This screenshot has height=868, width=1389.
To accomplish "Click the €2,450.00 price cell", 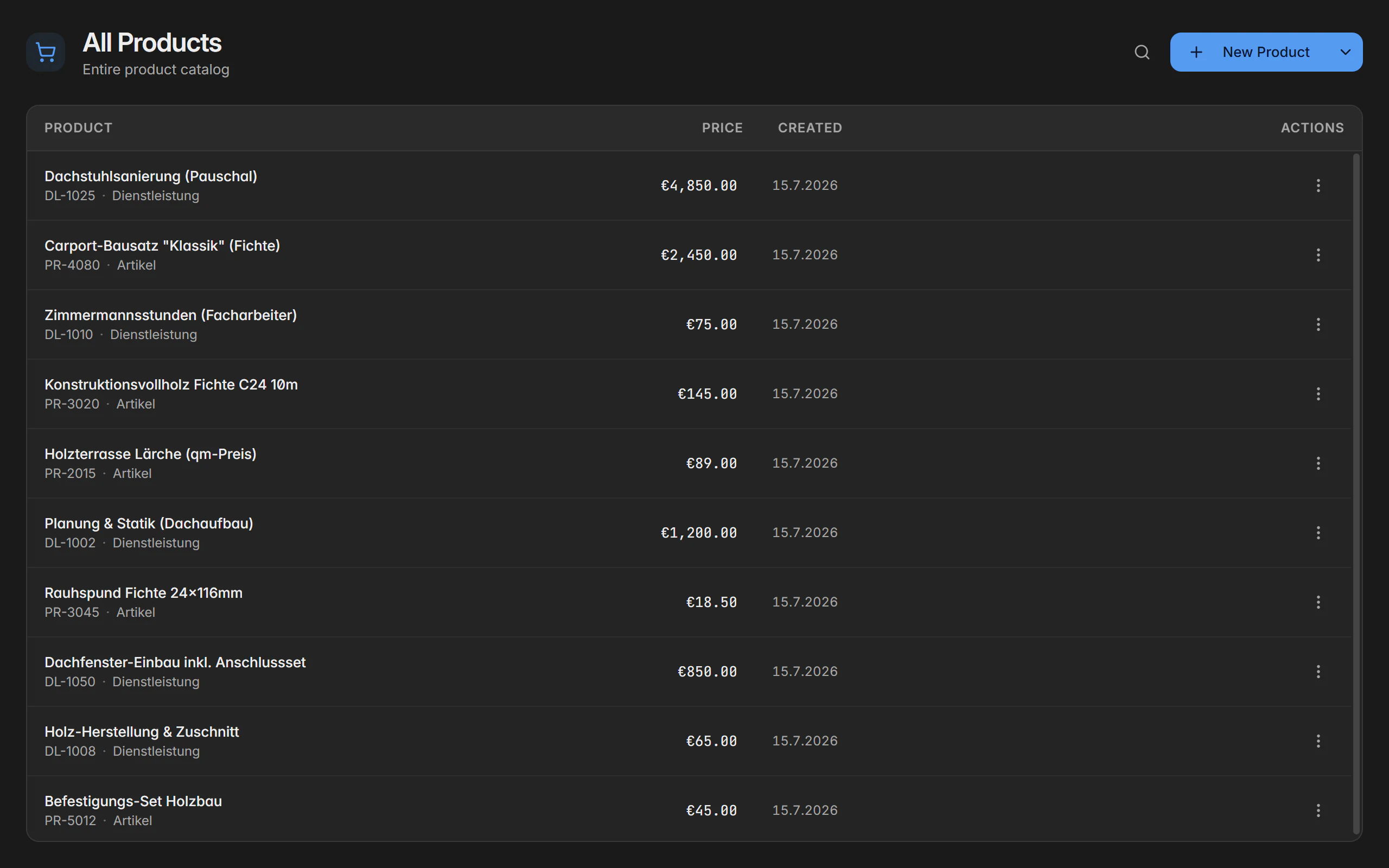I will point(698,256).
